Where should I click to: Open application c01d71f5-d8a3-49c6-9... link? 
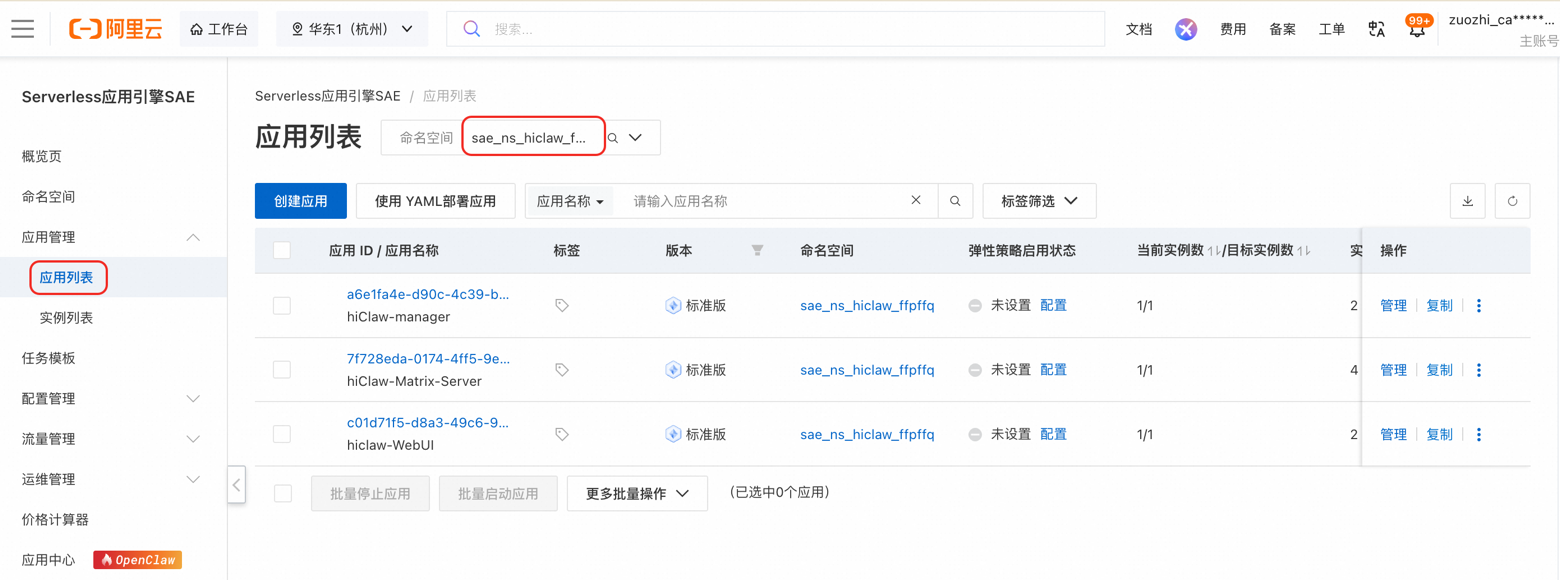tap(428, 423)
